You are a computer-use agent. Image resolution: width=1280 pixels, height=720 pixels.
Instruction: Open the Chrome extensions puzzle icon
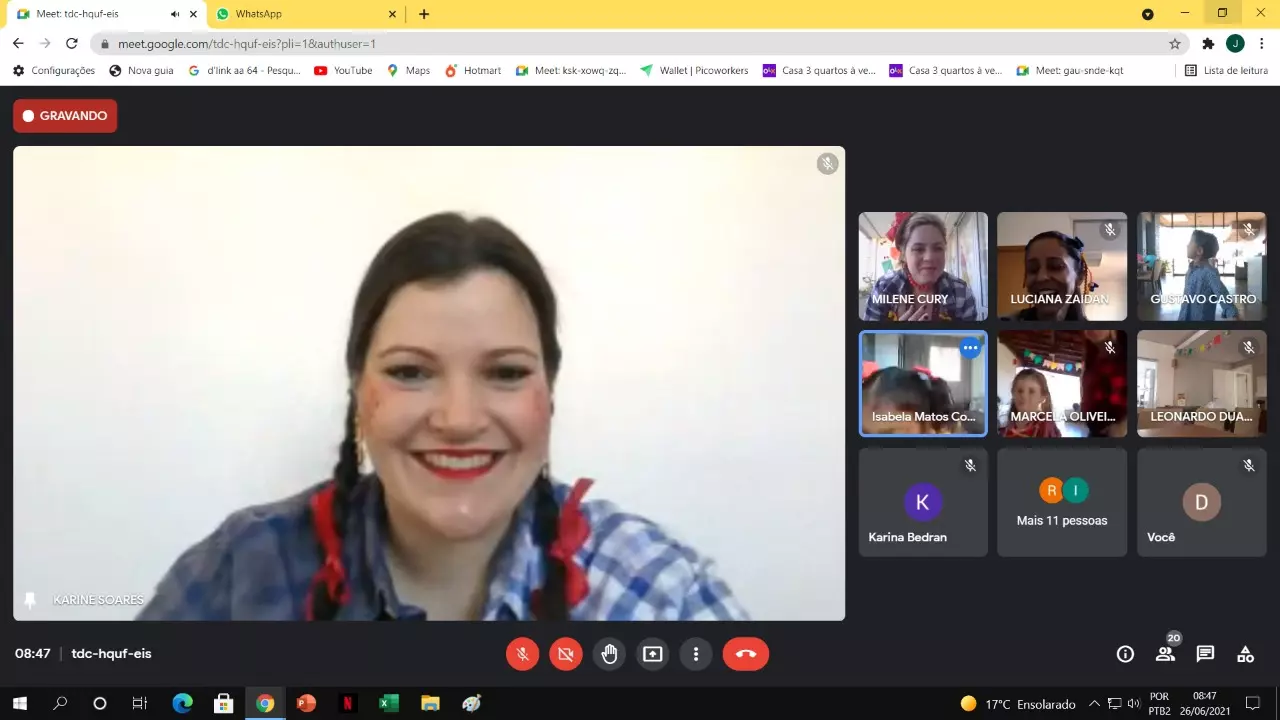point(1208,44)
